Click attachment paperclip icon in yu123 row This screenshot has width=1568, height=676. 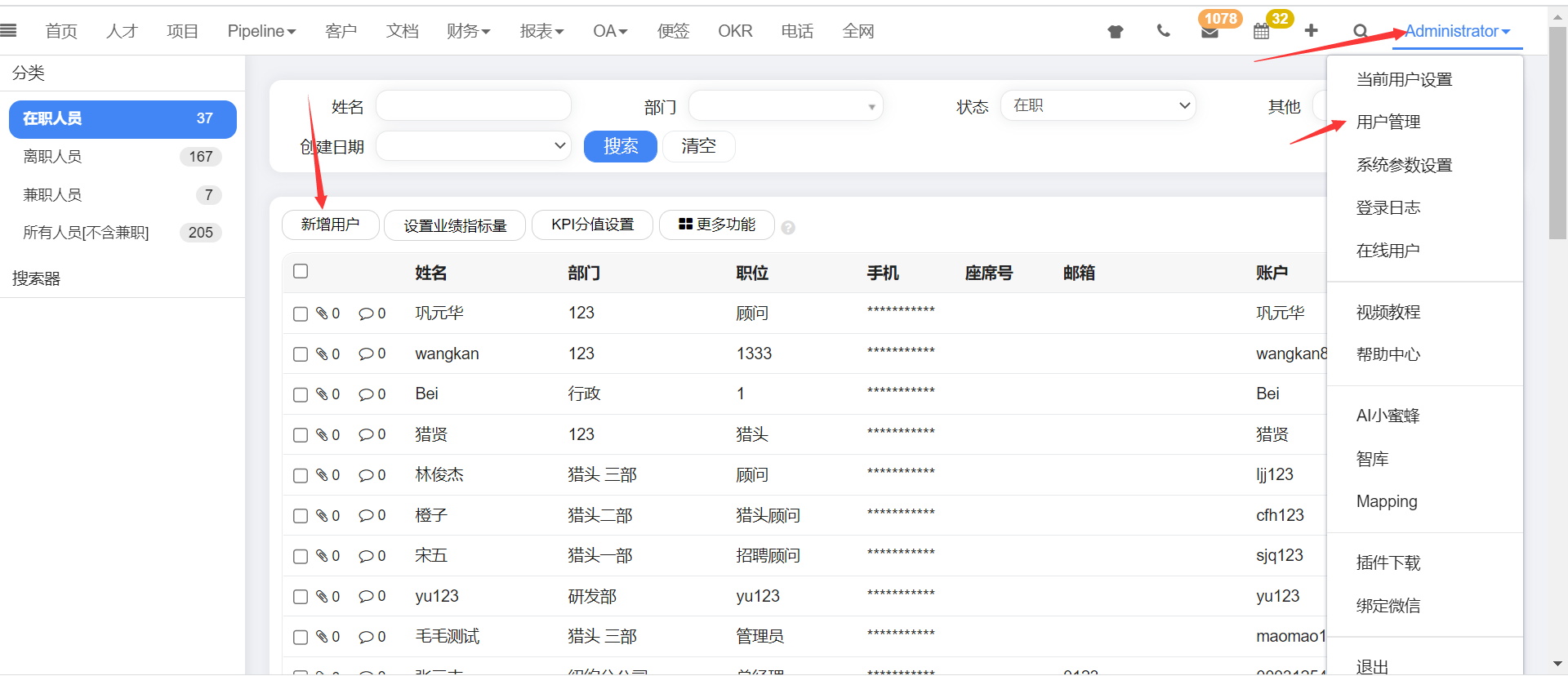(x=323, y=596)
